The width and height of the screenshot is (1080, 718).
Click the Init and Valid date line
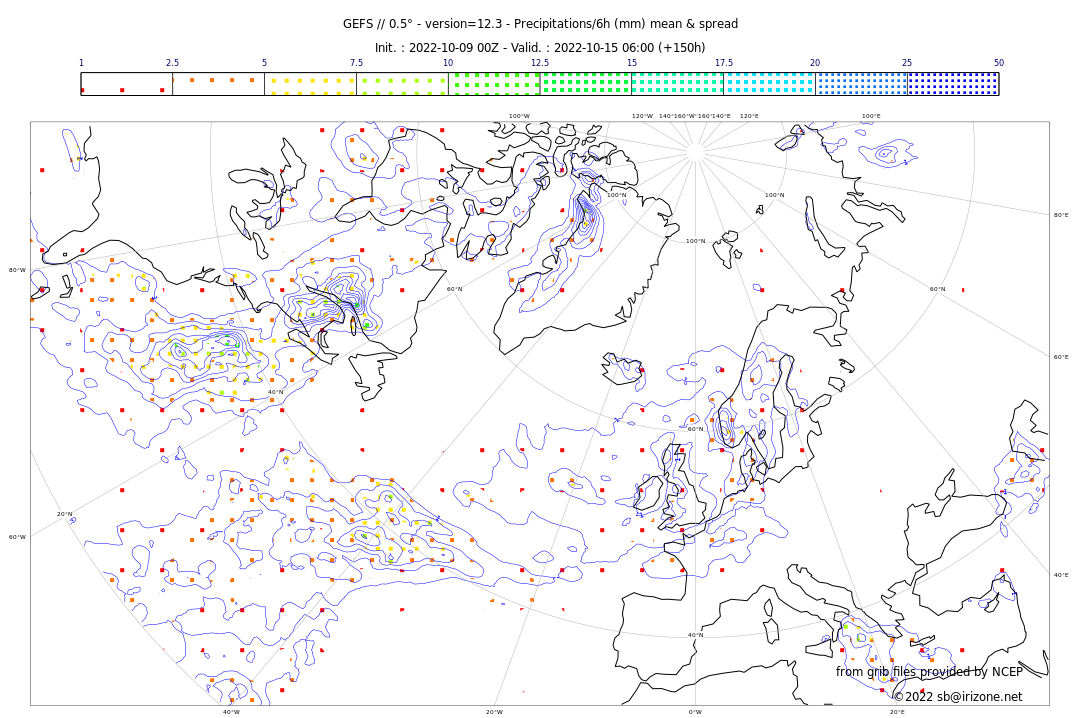tap(540, 48)
